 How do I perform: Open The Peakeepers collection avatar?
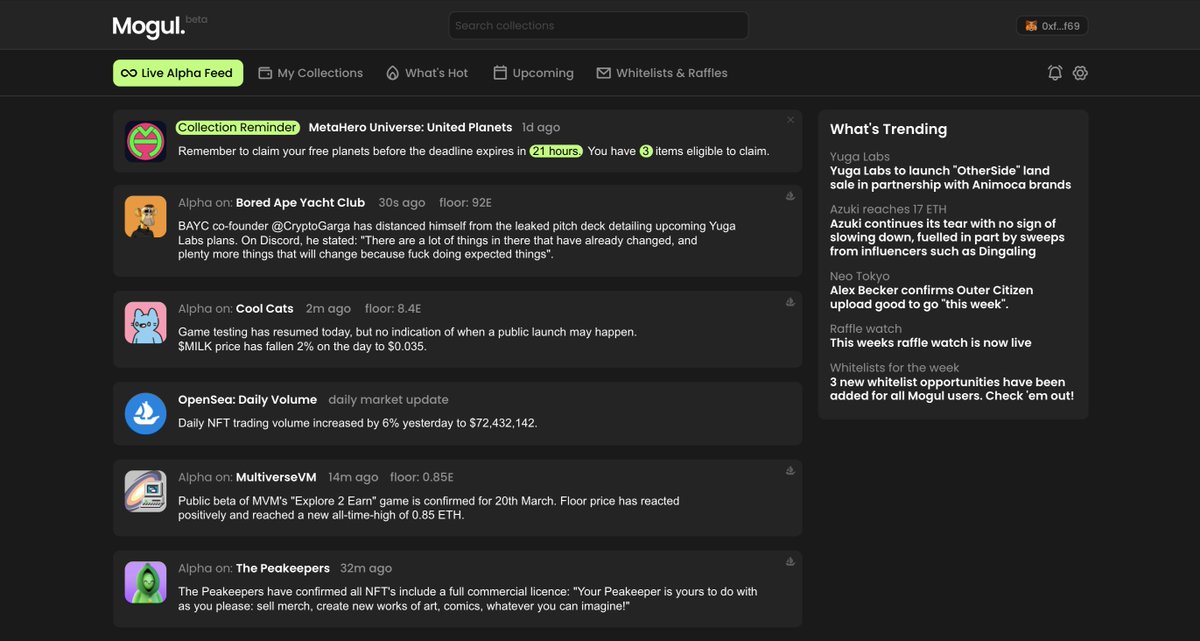(146, 582)
